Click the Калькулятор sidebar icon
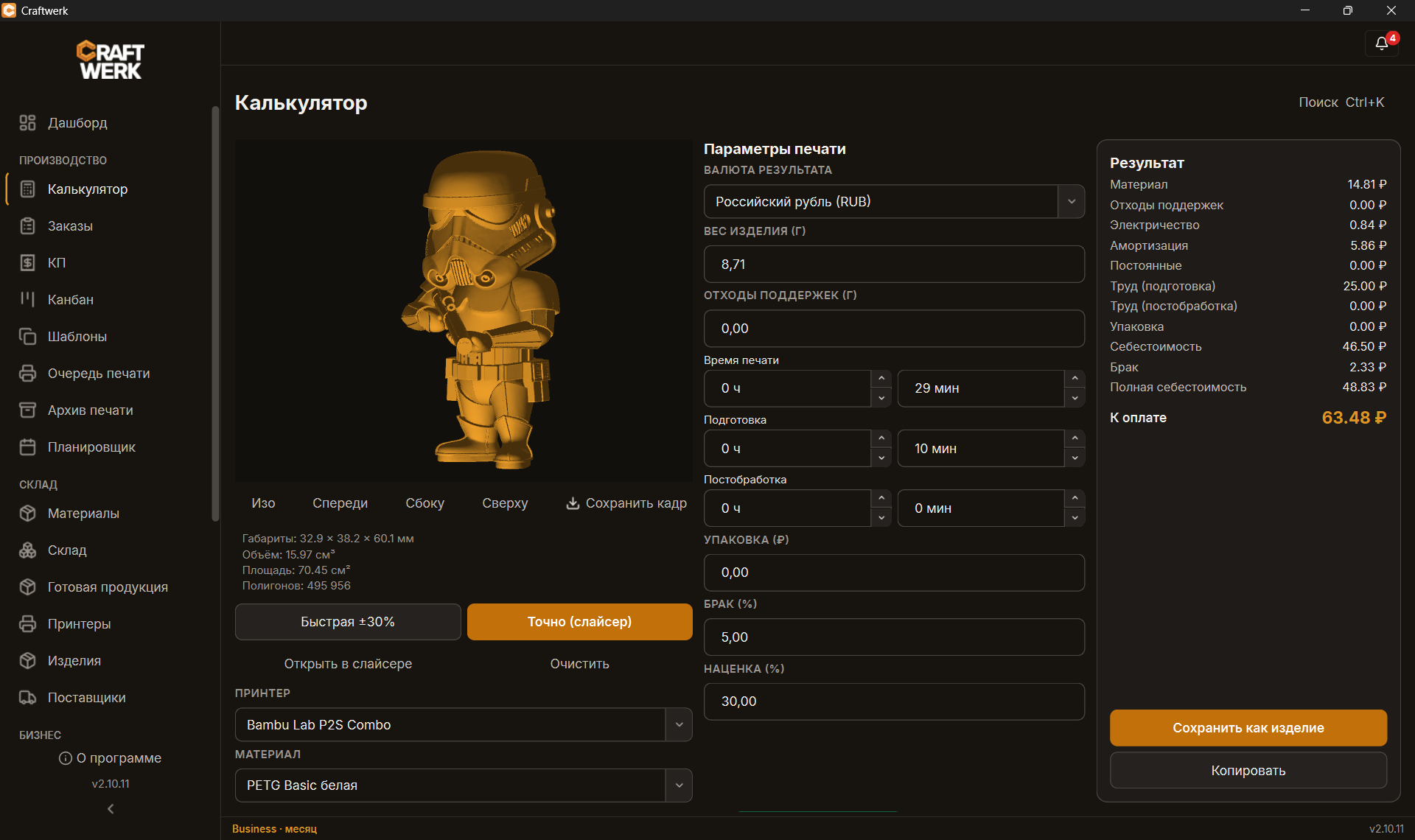The width and height of the screenshot is (1415, 840). coord(27,189)
